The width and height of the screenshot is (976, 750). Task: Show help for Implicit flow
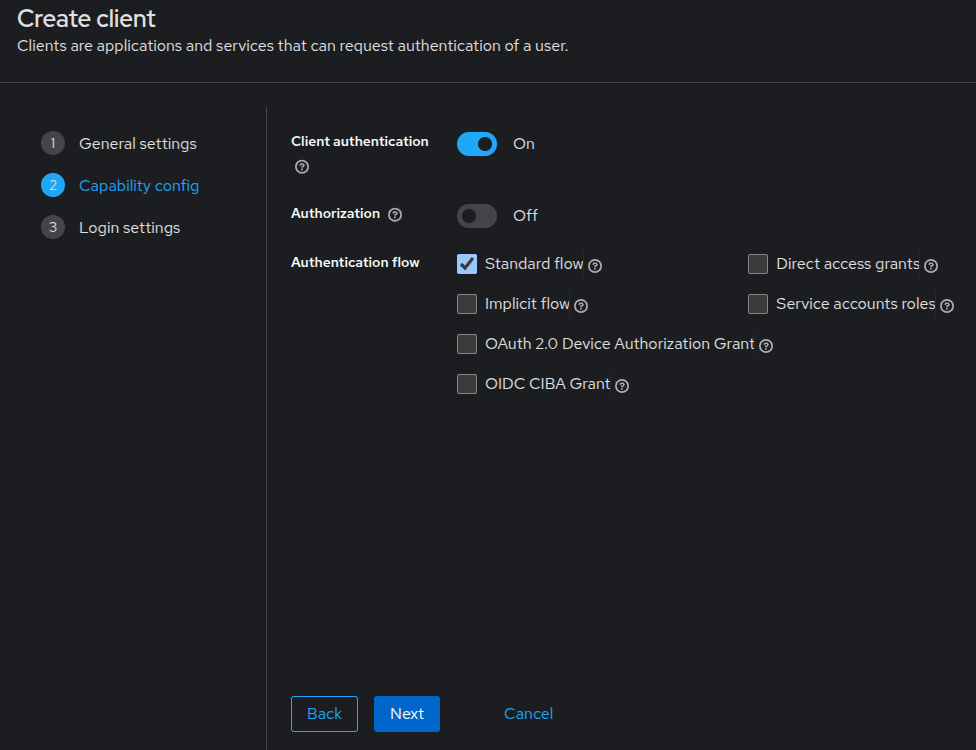pos(581,306)
